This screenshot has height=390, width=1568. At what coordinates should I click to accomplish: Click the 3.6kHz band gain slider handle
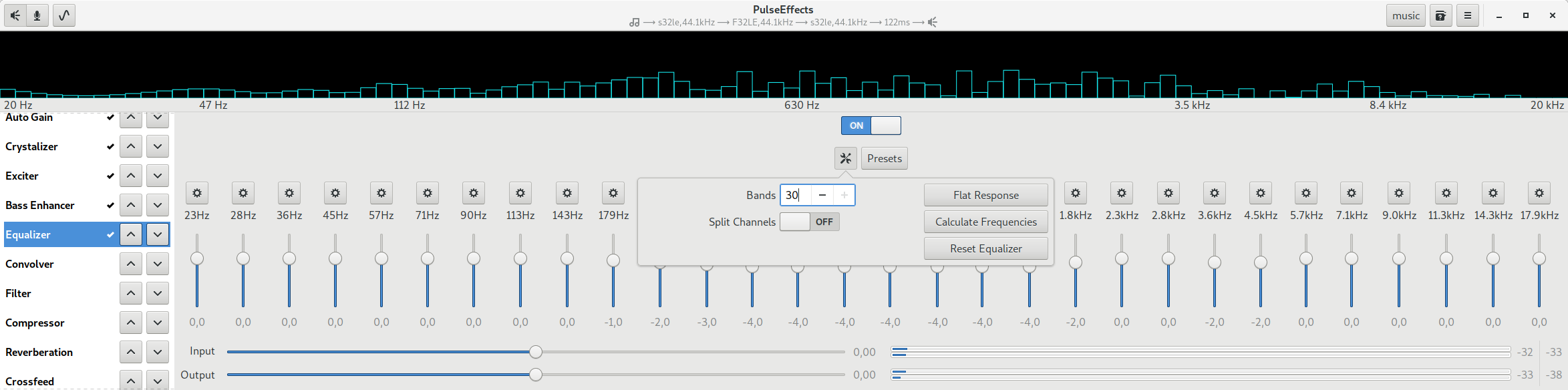point(1215,262)
